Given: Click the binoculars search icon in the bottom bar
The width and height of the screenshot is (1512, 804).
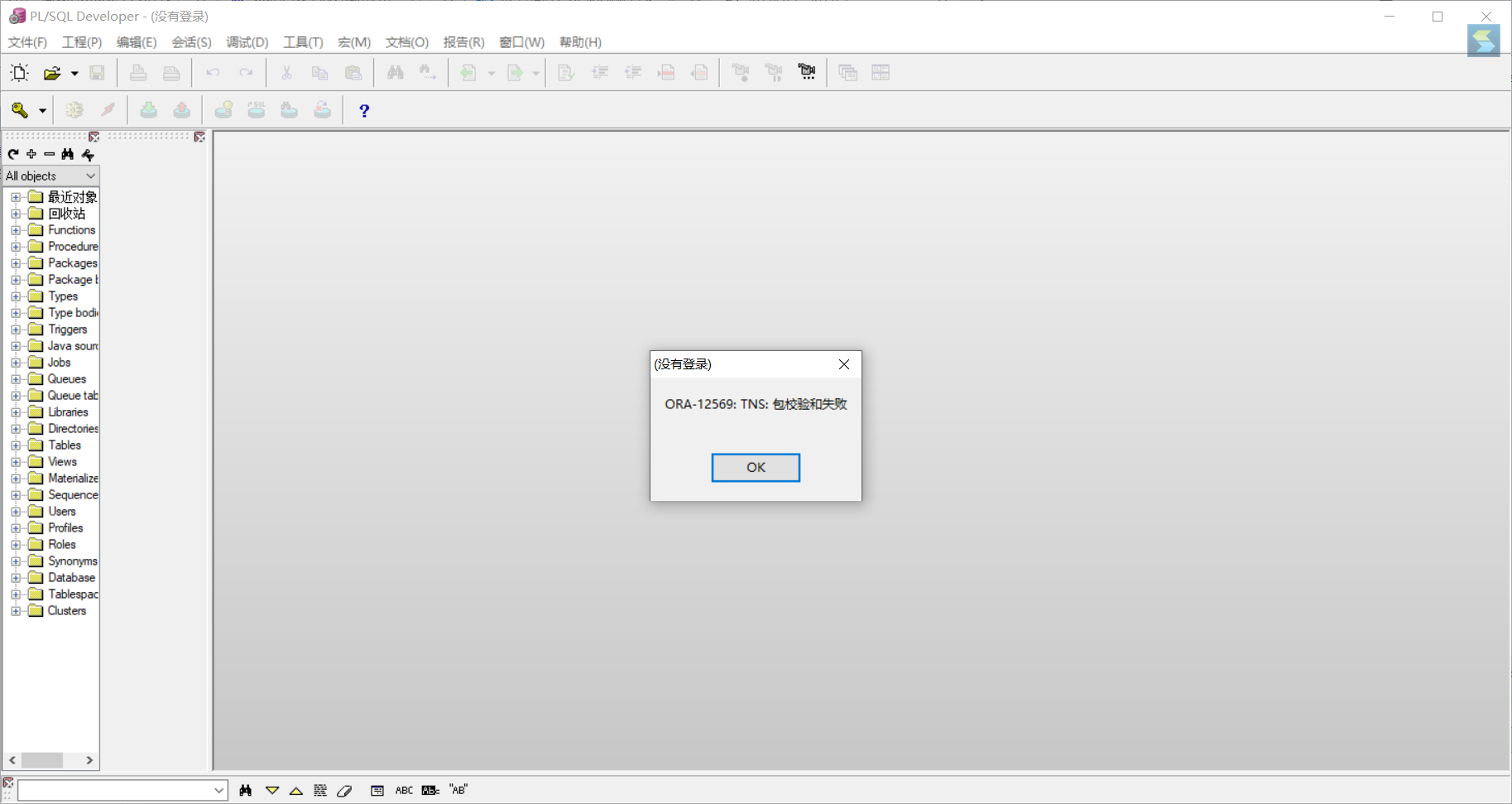Looking at the screenshot, I should tap(246, 791).
